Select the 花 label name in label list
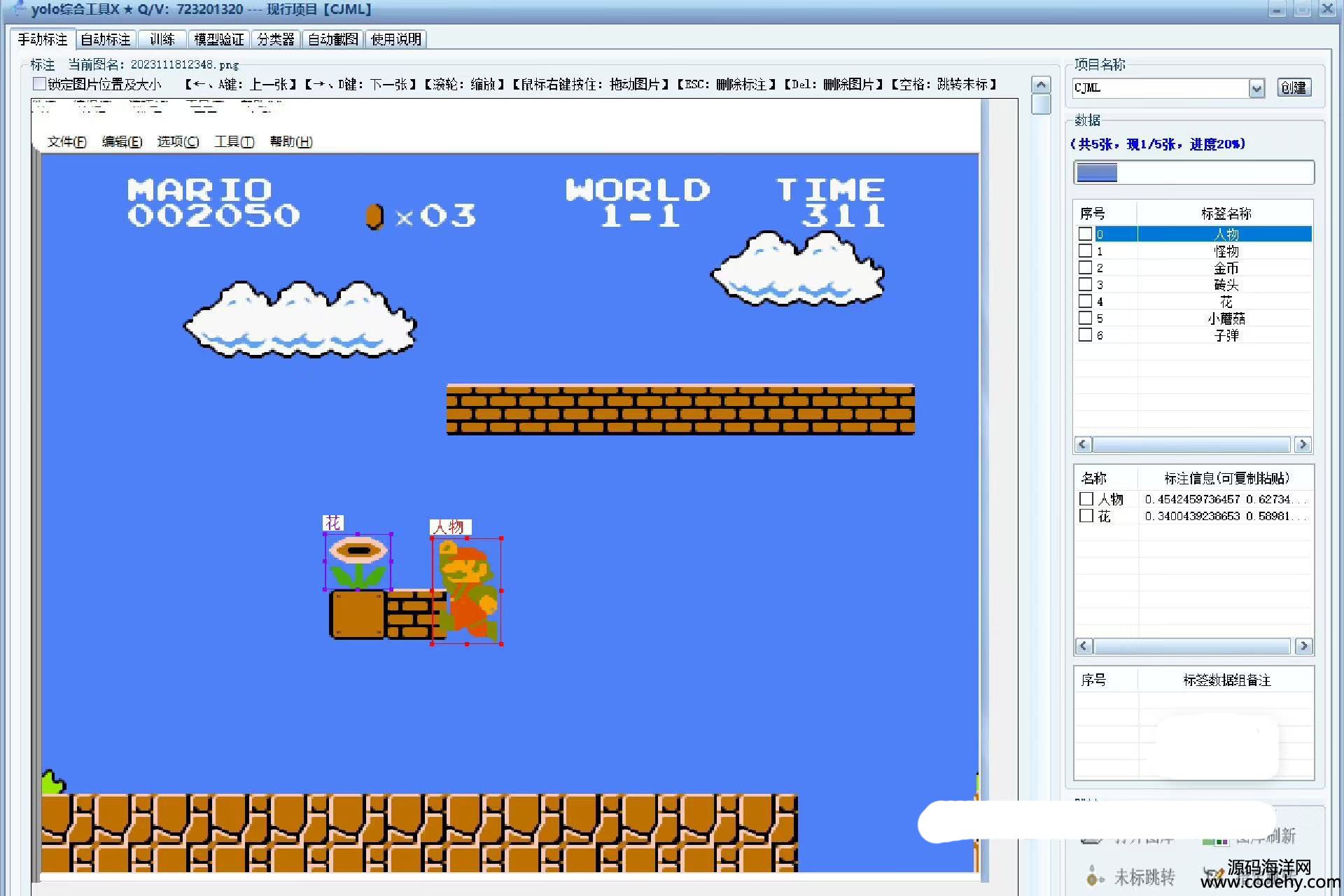The width and height of the screenshot is (1344, 896). 1226,302
